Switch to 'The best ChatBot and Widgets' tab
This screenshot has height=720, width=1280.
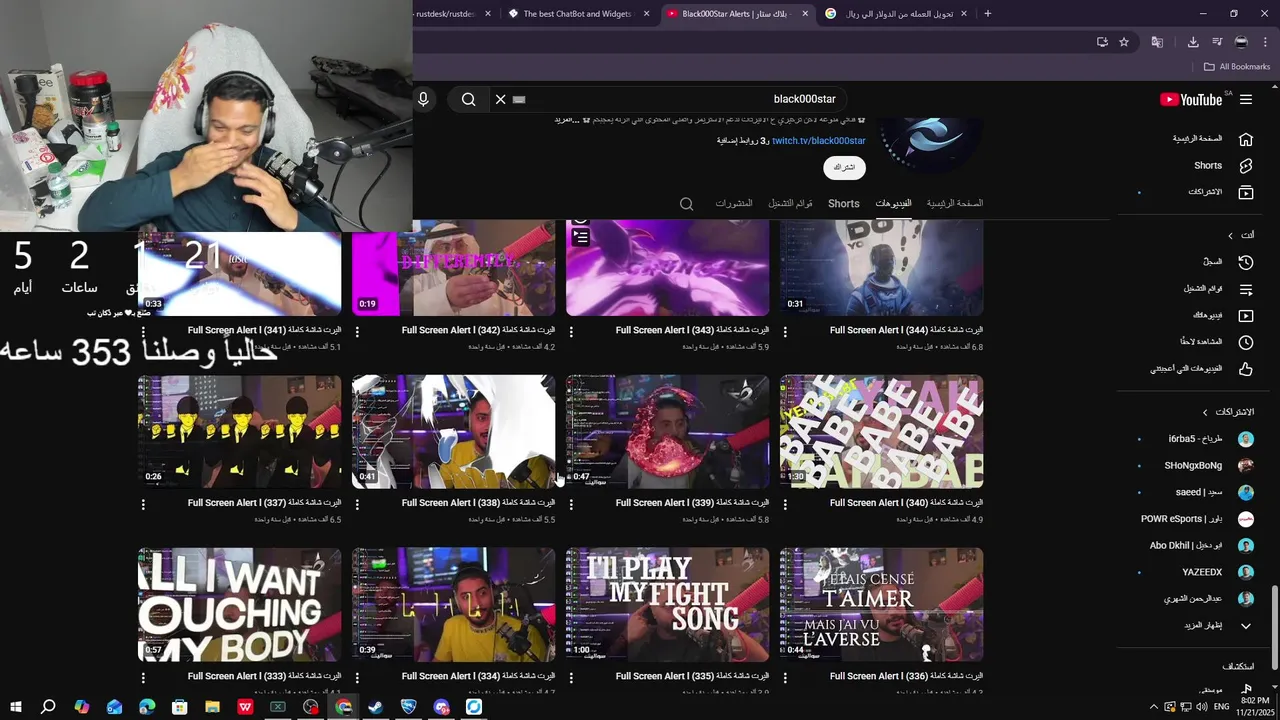pos(578,14)
